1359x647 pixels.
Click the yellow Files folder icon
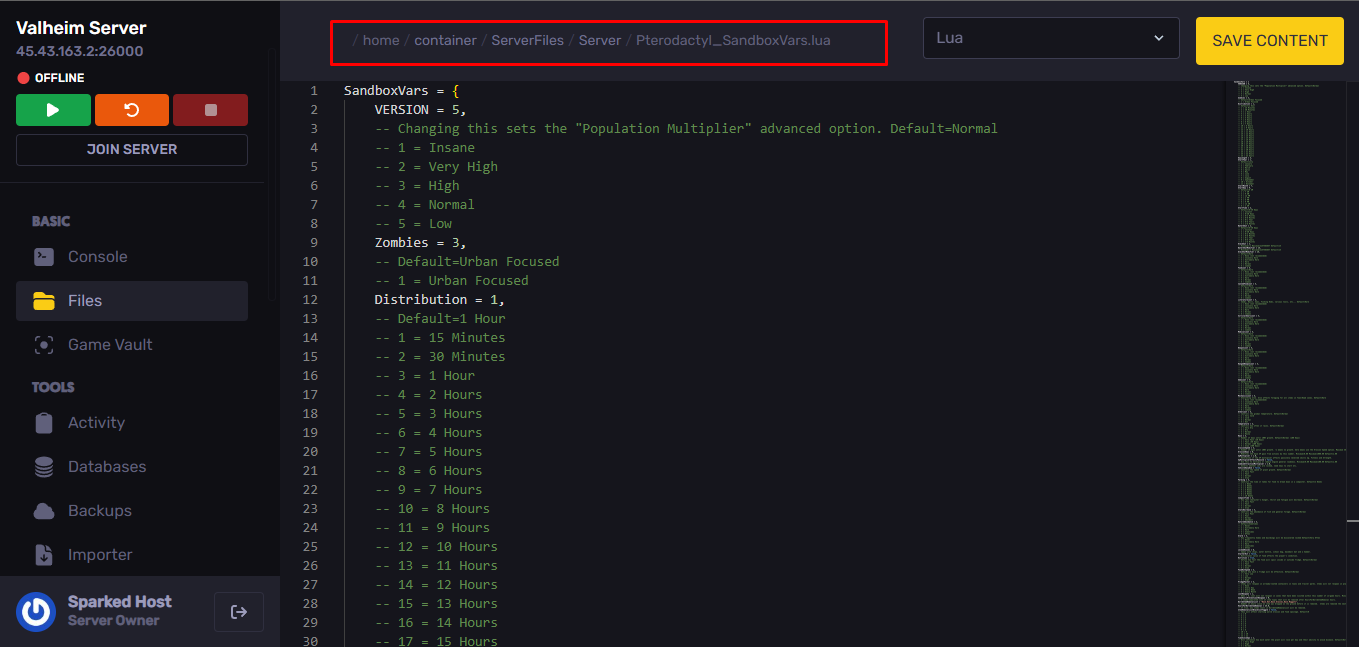coord(44,301)
